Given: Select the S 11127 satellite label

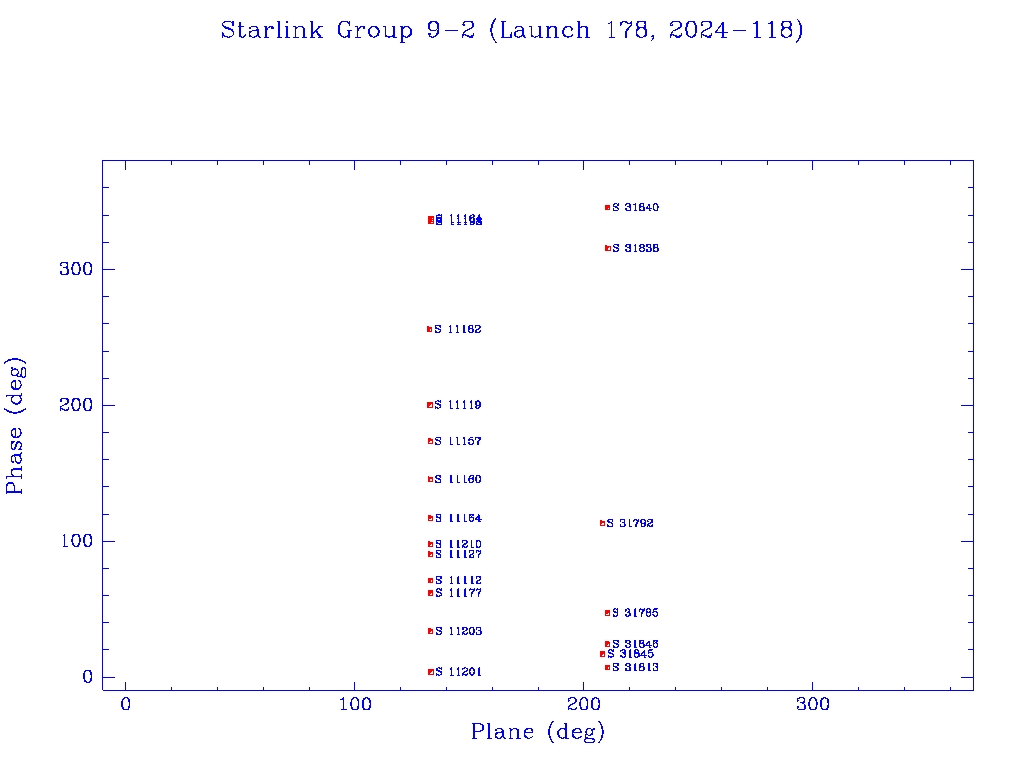Looking at the screenshot, I should pos(458,554).
